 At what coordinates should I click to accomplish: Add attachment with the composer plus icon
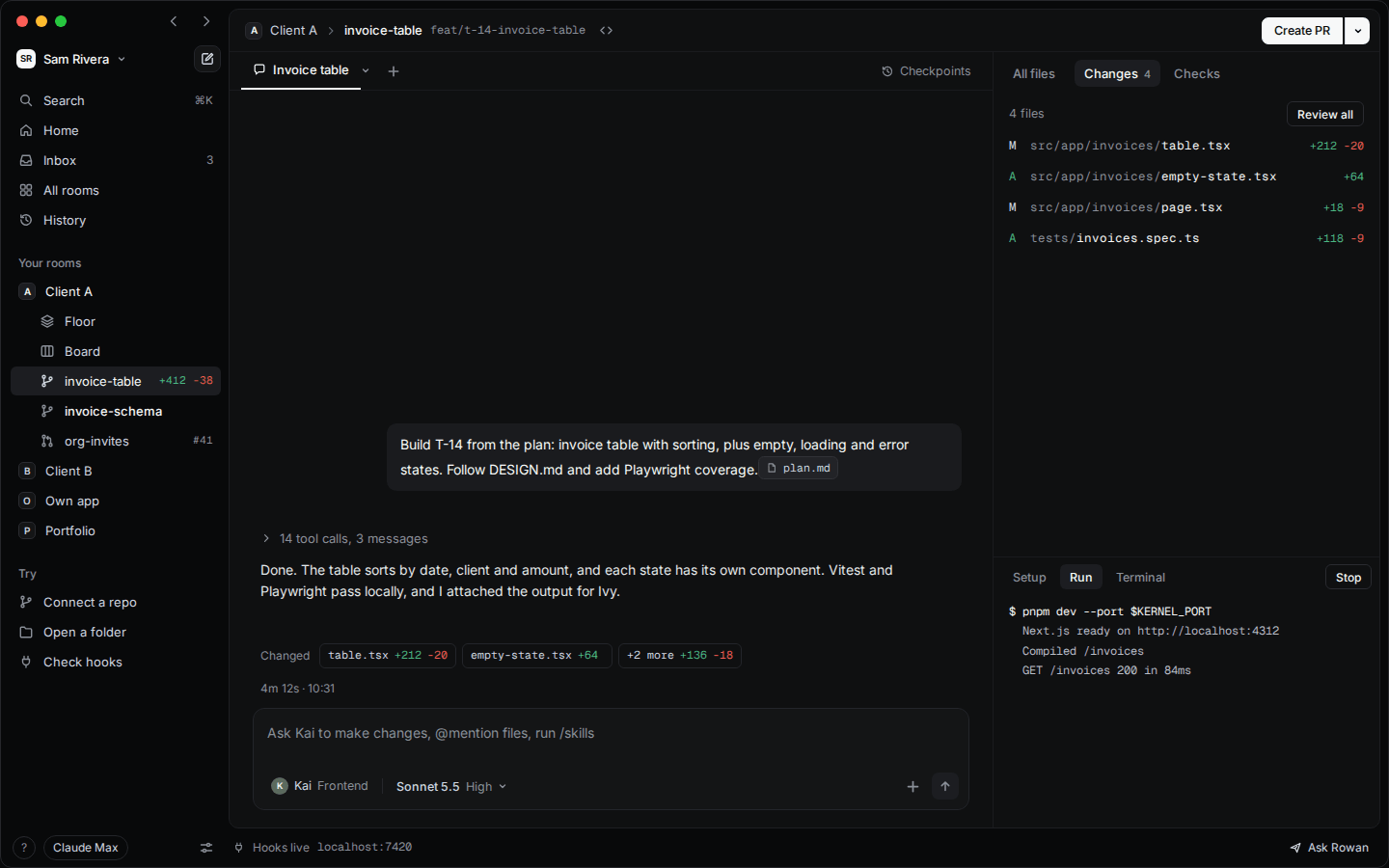click(x=912, y=786)
